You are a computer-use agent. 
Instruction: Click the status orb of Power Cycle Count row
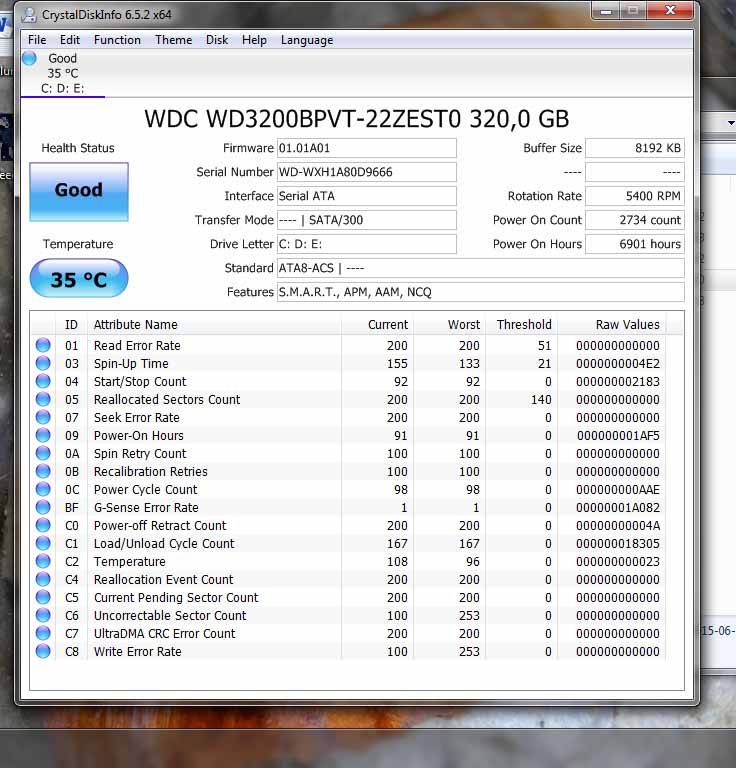(x=43, y=489)
